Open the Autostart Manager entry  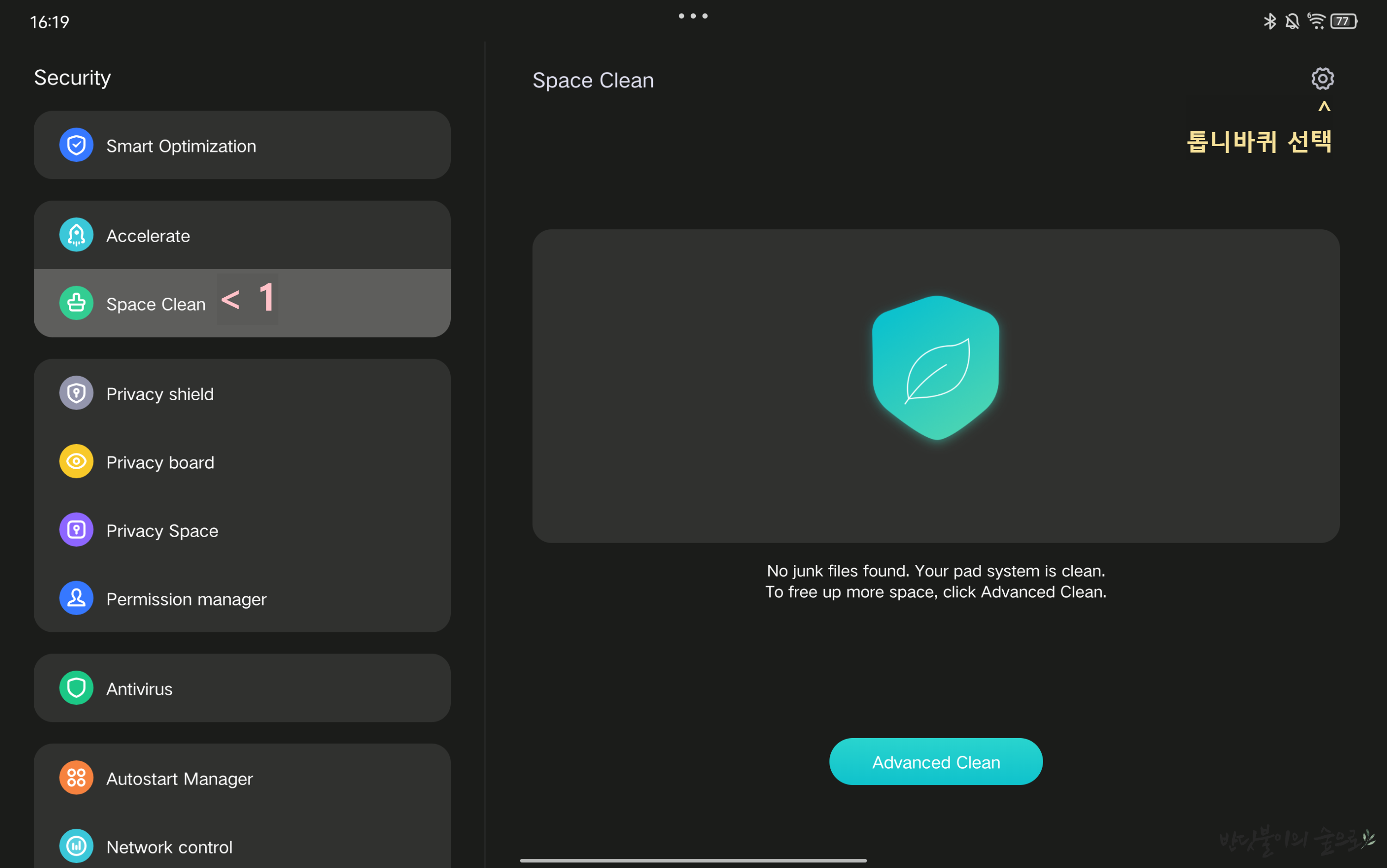click(241, 778)
